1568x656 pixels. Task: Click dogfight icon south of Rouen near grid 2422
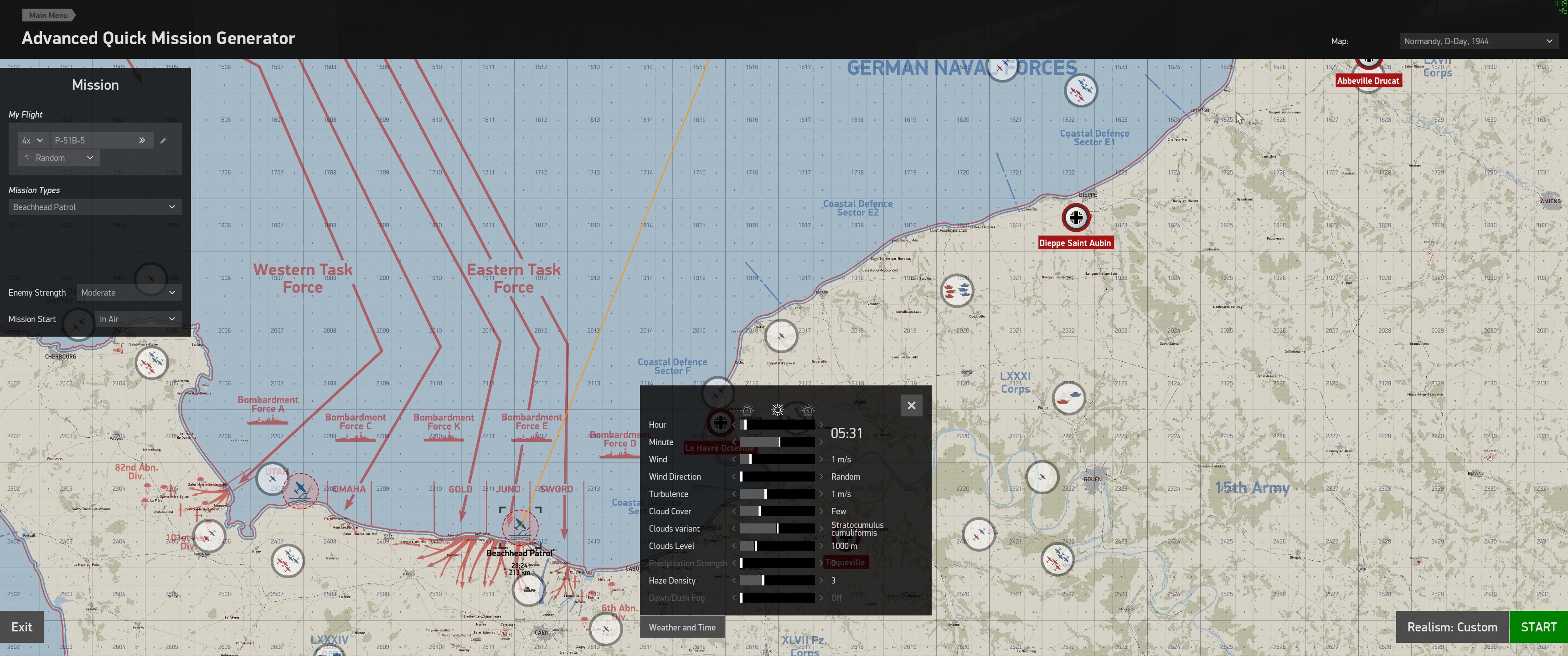(x=1057, y=559)
